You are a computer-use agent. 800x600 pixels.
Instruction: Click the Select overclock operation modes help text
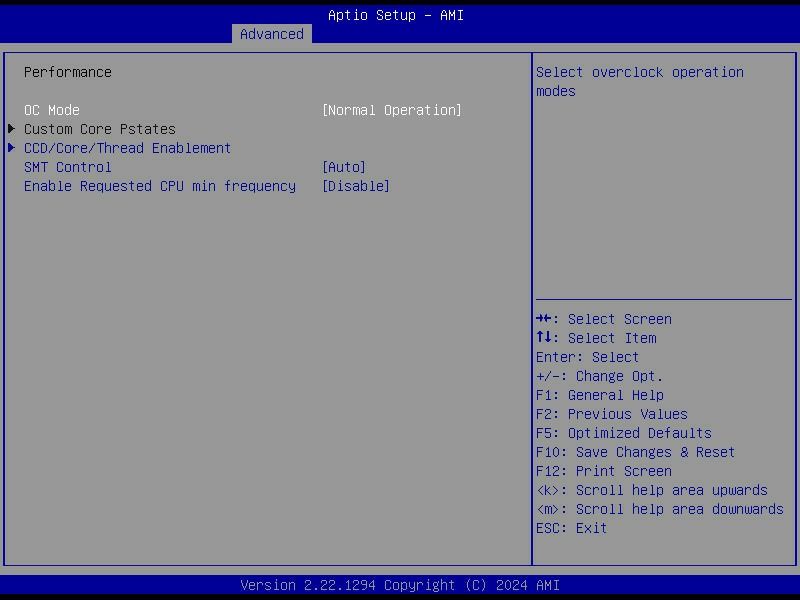tap(640, 82)
